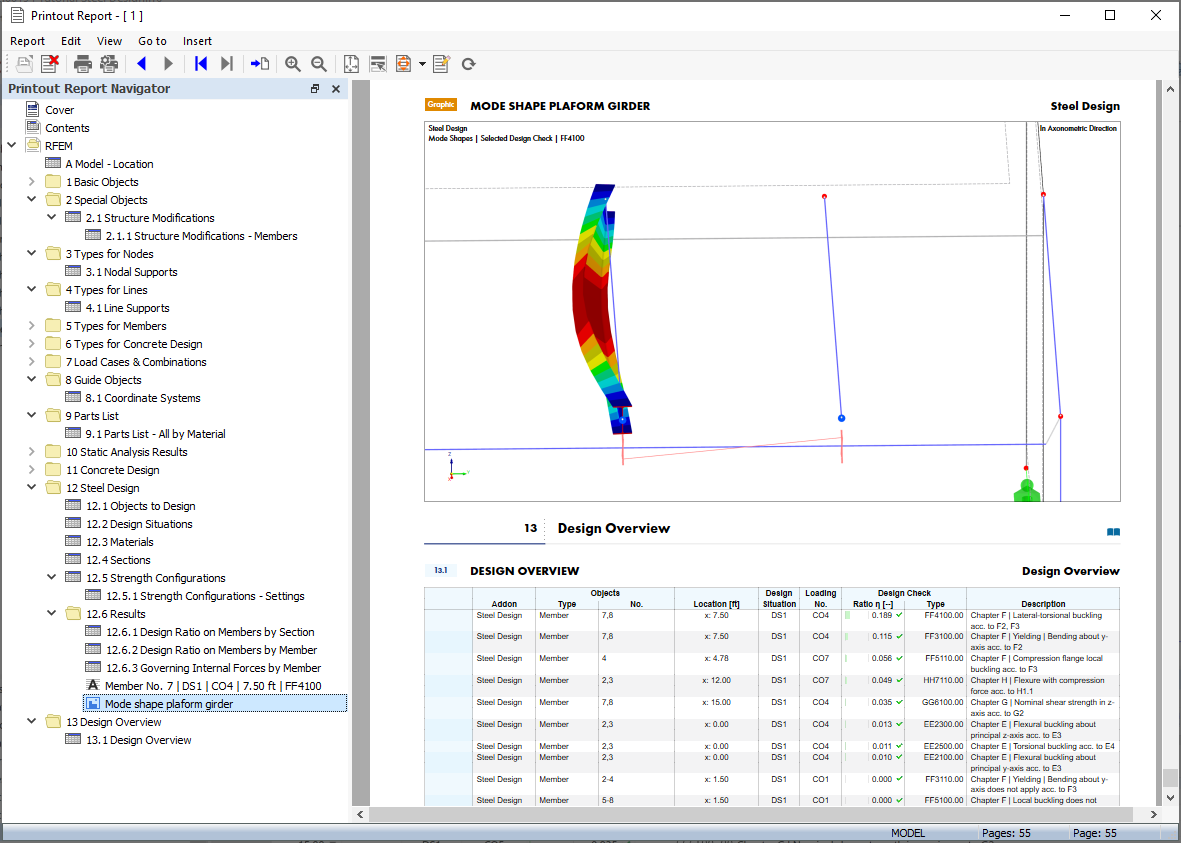Click the zoom in magnifier icon
The width and height of the screenshot is (1181, 843).
tap(293, 64)
